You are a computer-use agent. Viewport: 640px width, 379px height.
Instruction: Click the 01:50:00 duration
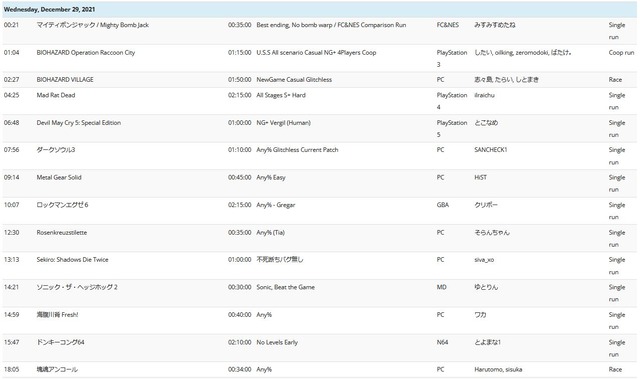click(x=240, y=80)
